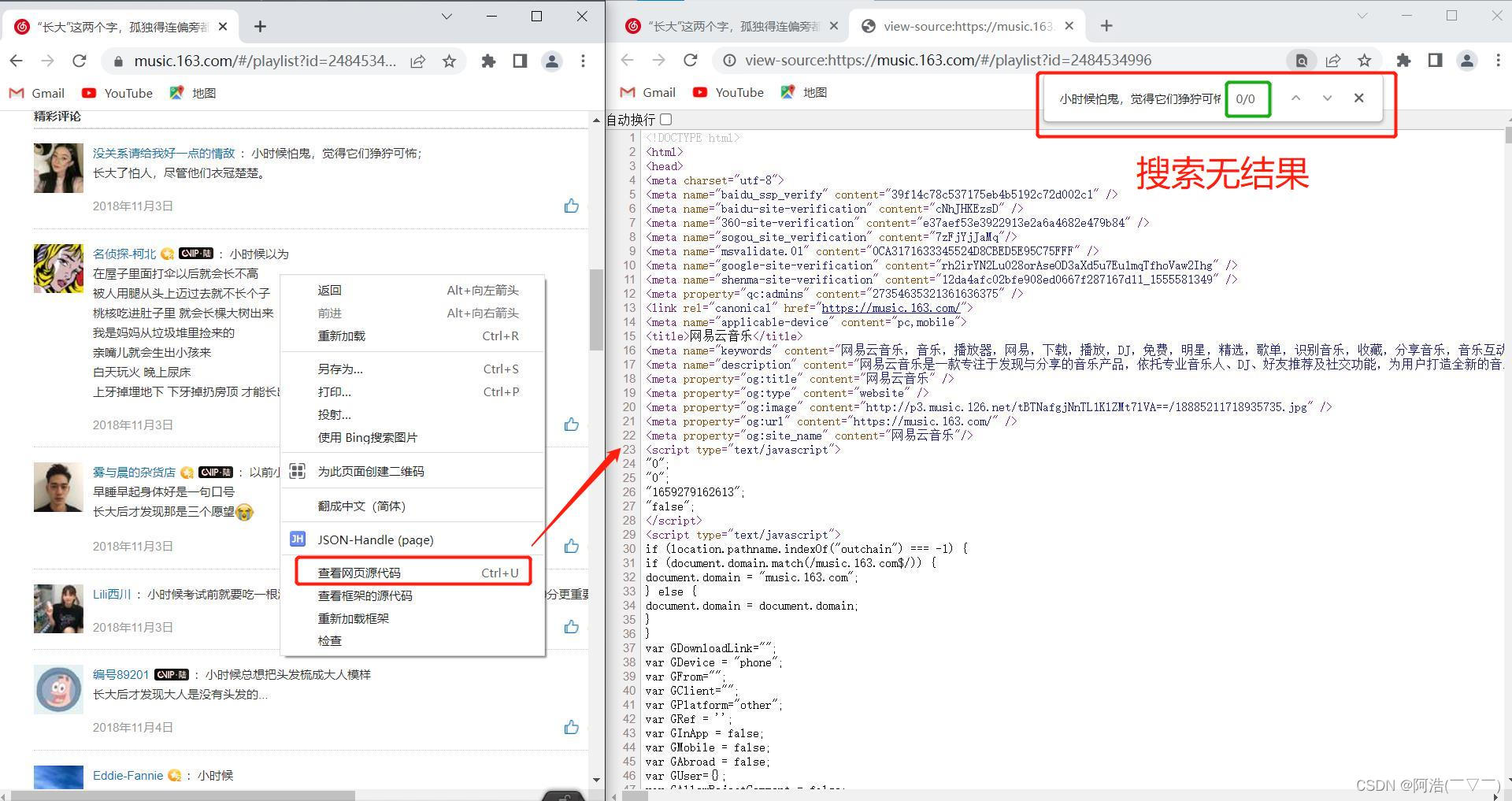Click the find bar search text field
The width and height of the screenshot is (1512, 801).
1139,98
